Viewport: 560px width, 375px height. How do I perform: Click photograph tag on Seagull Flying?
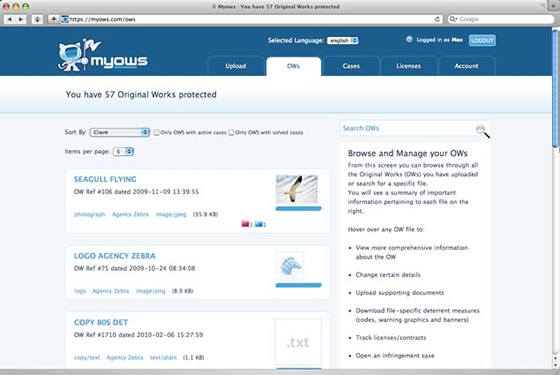pos(90,214)
